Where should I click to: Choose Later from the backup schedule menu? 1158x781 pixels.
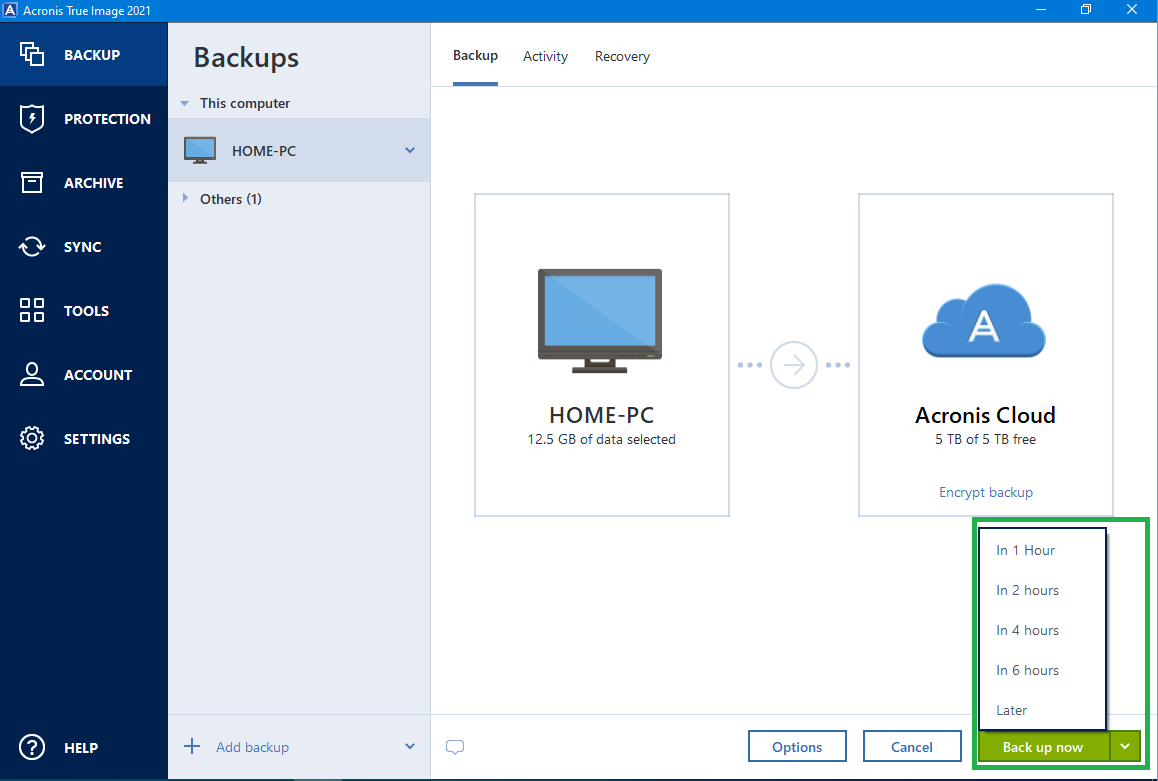pos(1011,710)
